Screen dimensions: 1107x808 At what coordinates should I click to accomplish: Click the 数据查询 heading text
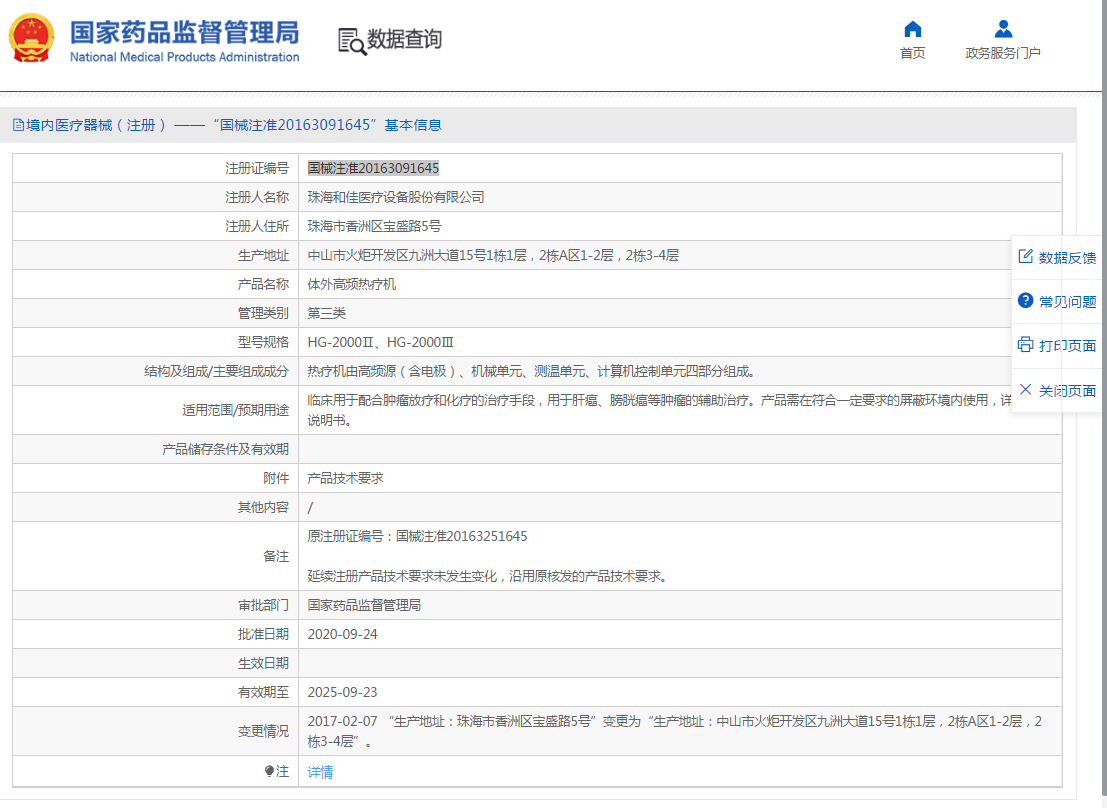(405, 39)
